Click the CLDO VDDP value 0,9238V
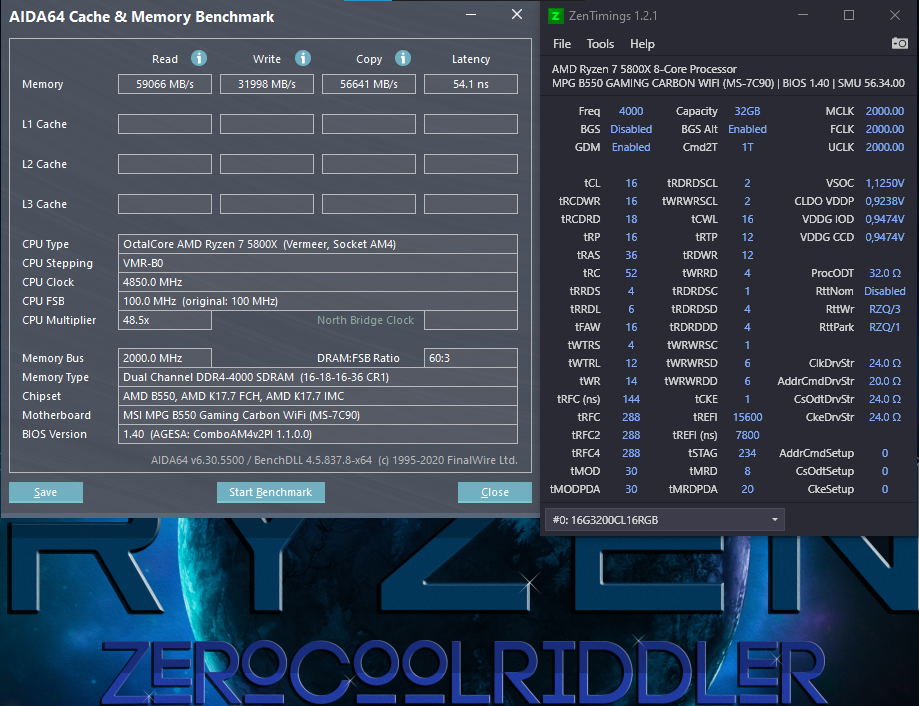The height and width of the screenshot is (706, 919). click(x=884, y=201)
